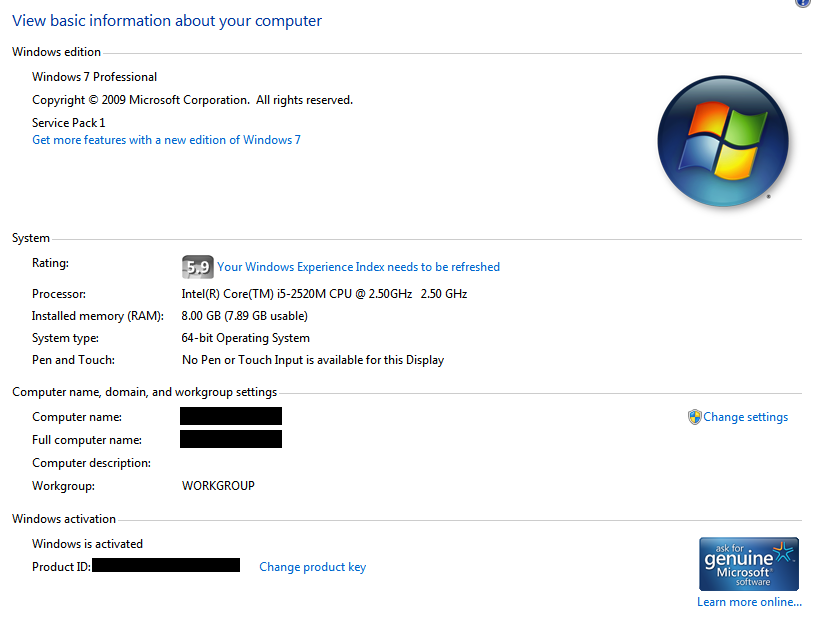This screenshot has width=813, height=623.
Task: Open 'Get more features with a new edition' link
Action: [x=166, y=140]
